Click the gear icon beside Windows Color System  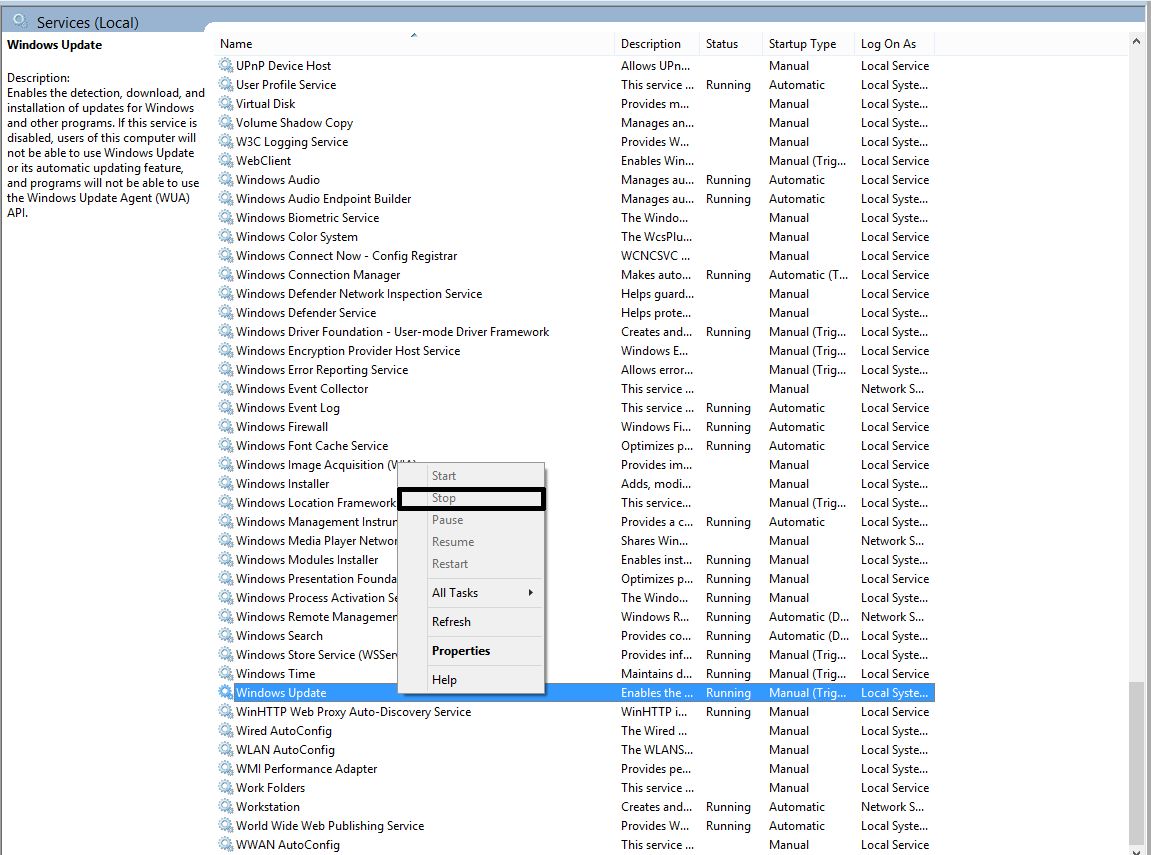tap(225, 236)
